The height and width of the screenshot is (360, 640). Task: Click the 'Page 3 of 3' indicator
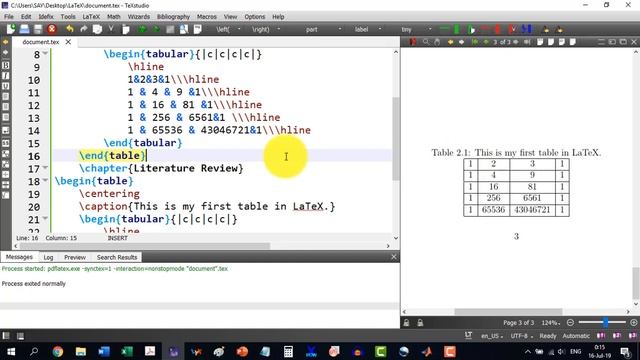[518, 322]
